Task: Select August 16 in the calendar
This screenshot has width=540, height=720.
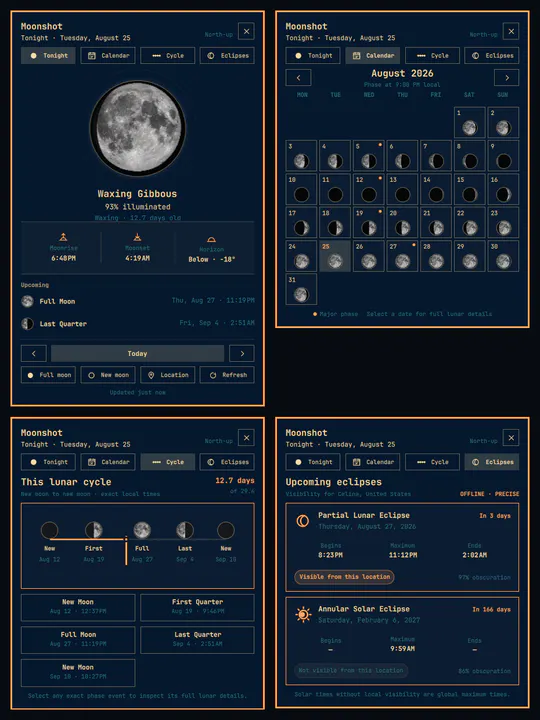Action: tap(503, 189)
